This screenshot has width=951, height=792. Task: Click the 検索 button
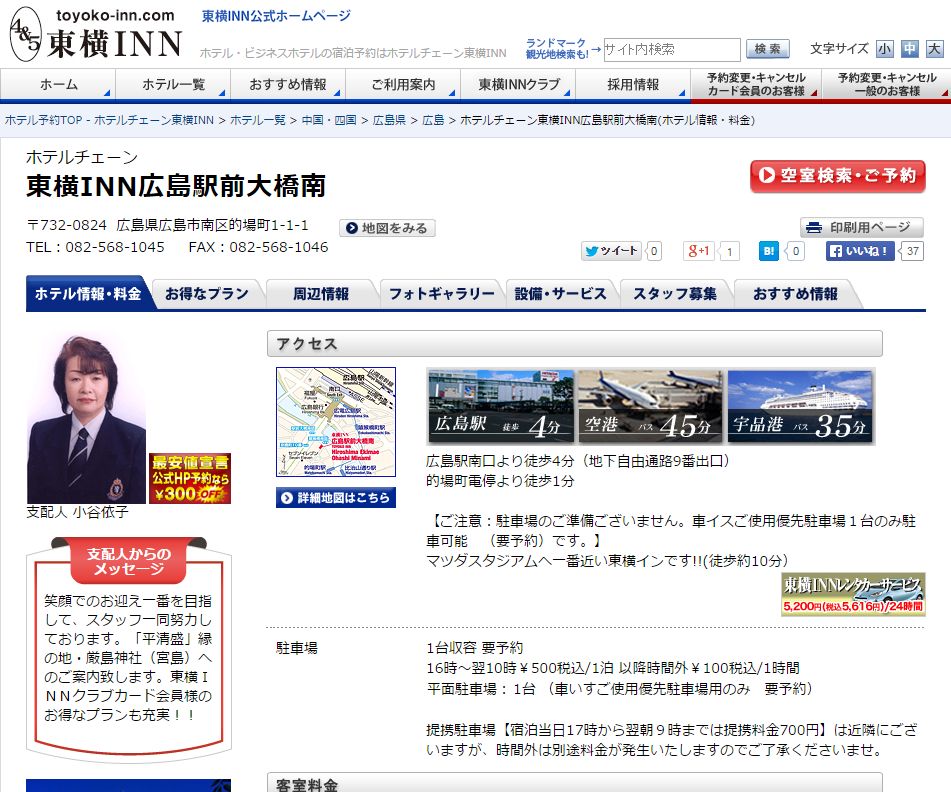pyautogui.click(x=767, y=49)
